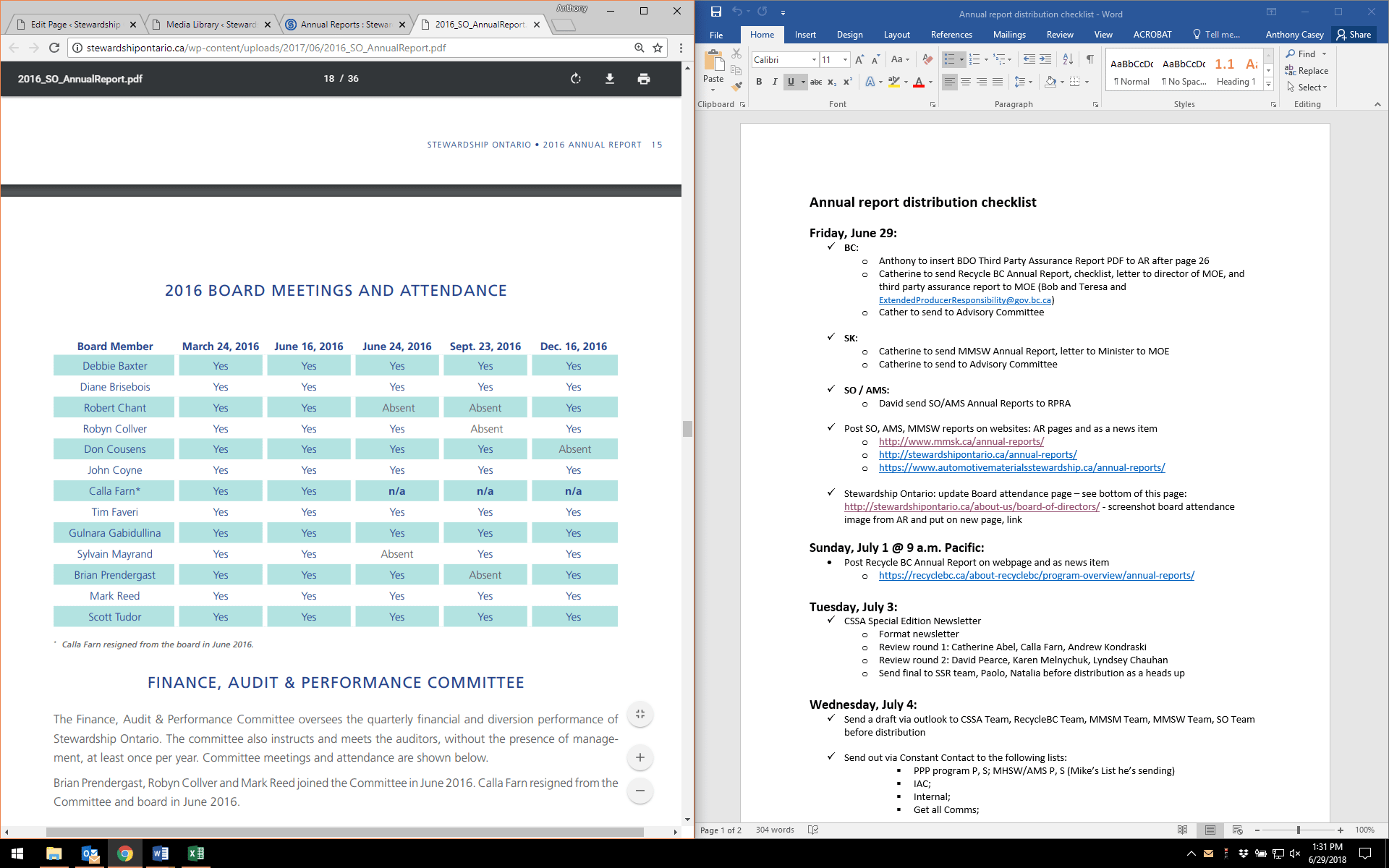The image size is (1389, 868).
Task: Expand the Styles gallery More arrow
Action: click(x=1268, y=85)
